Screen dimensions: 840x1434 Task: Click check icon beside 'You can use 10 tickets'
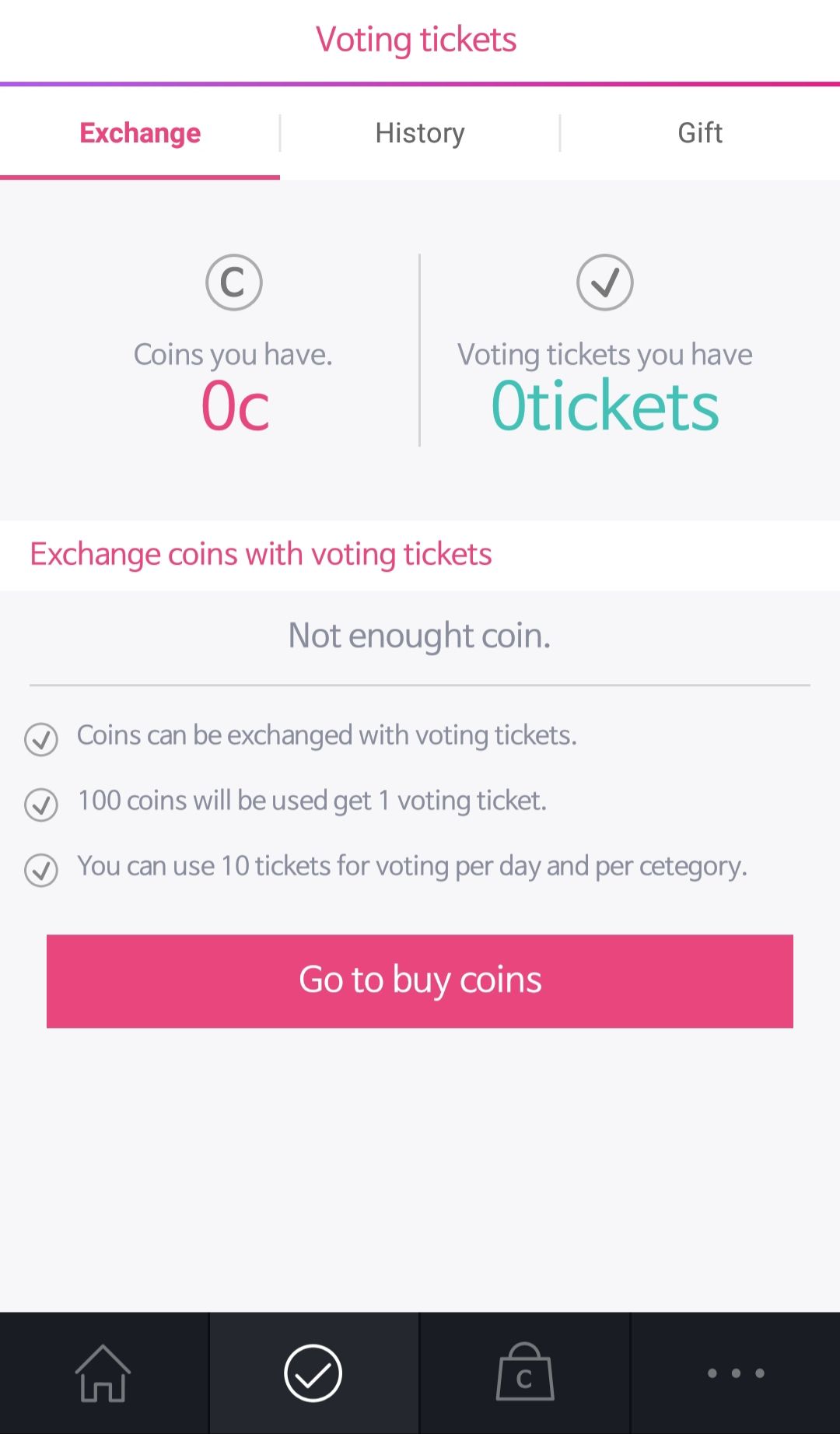pos(41,870)
